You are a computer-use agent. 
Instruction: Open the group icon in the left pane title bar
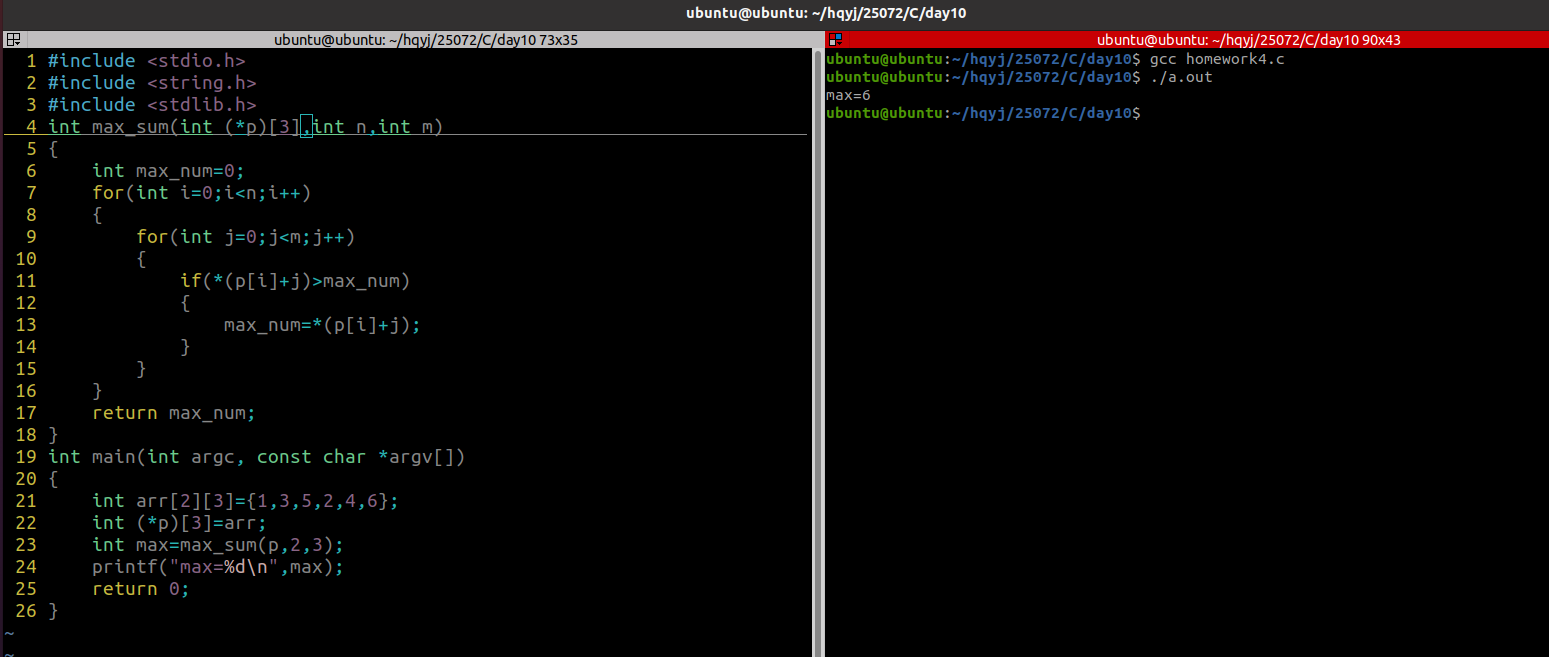coord(12,40)
